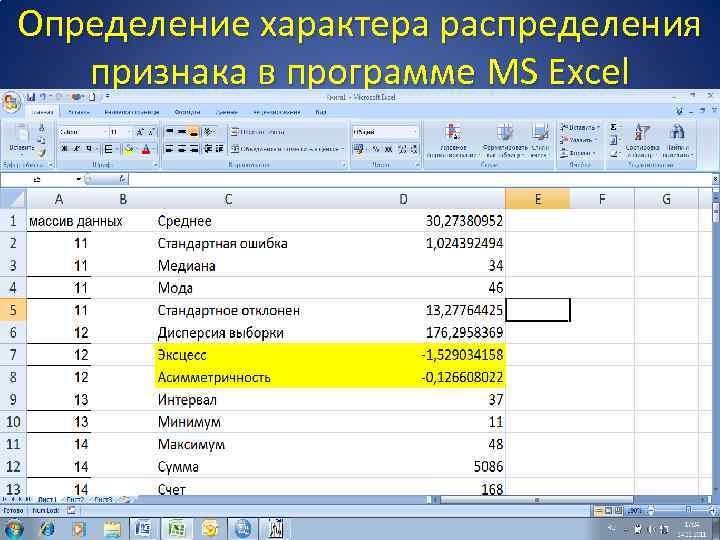Image resolution: width=720 pixels, height=540 pixels.
Task: Align cell content to the top
Action: click(169, 132)
